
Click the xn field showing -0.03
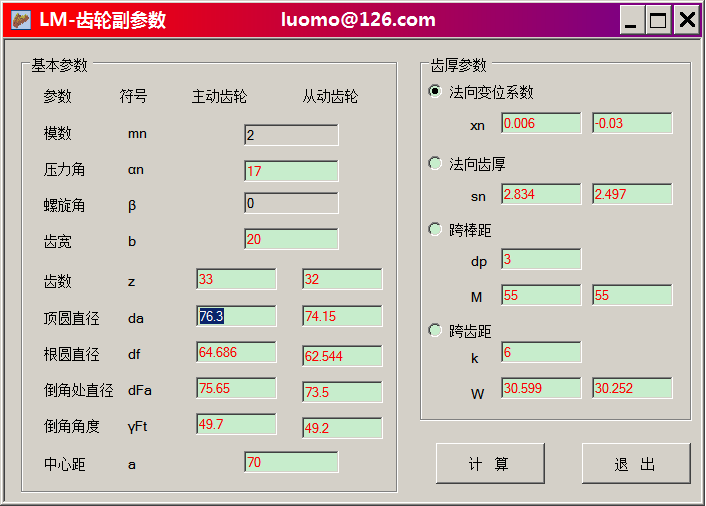point(632,123)
